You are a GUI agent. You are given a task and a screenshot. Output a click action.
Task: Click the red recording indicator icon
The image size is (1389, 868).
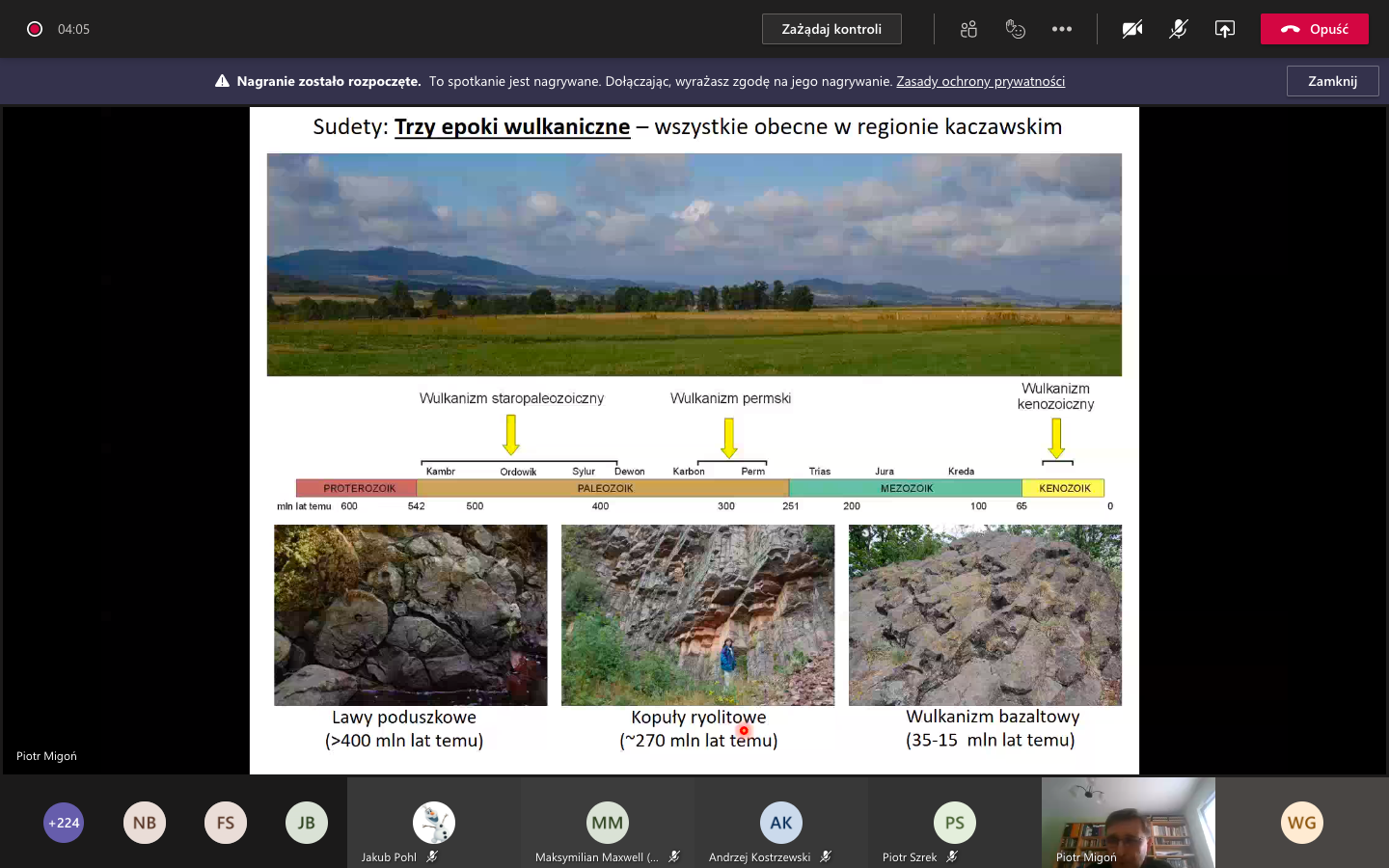click(35, 29)
